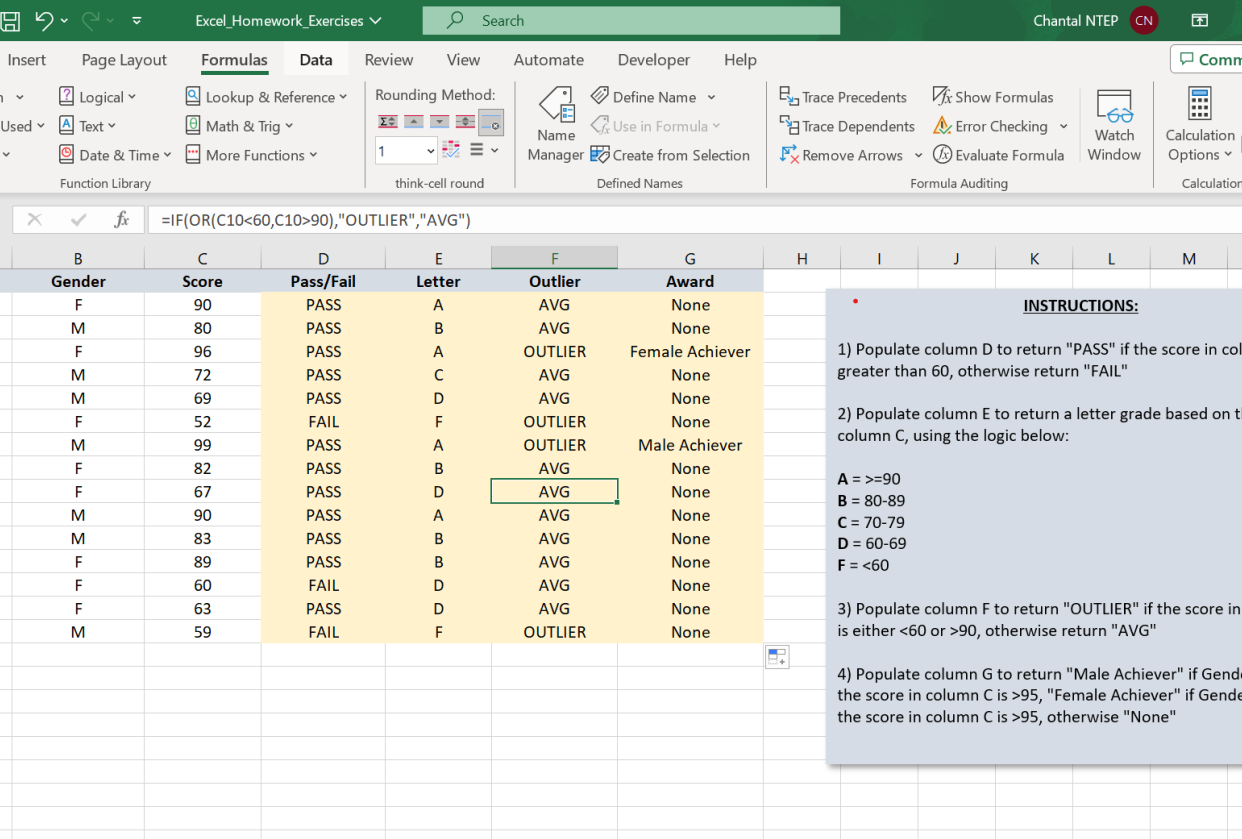
Task: Switch to the Page Layout tab
Action: [124, 60]
